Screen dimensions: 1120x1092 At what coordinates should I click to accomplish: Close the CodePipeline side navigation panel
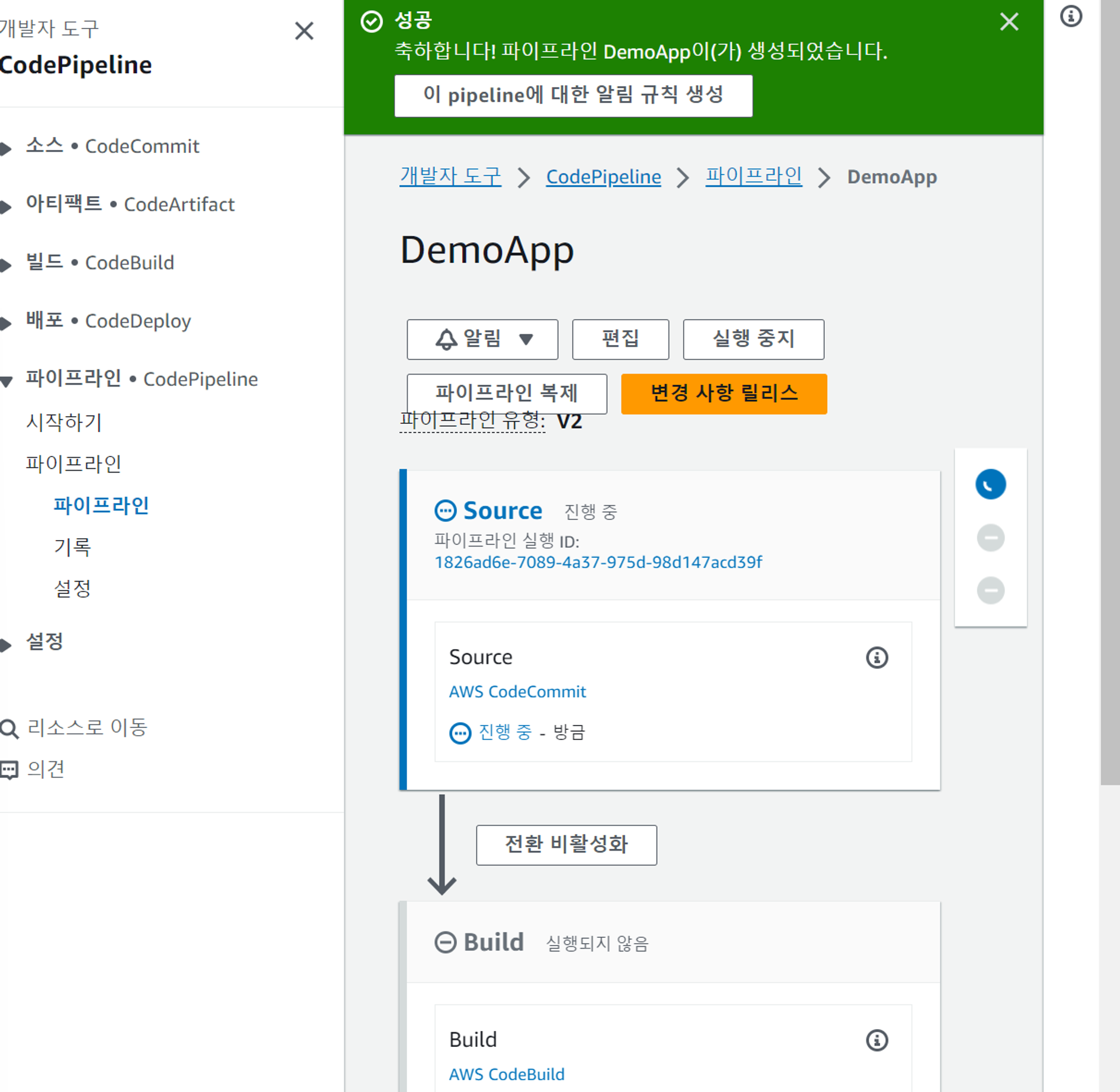[x=304, y=30]
